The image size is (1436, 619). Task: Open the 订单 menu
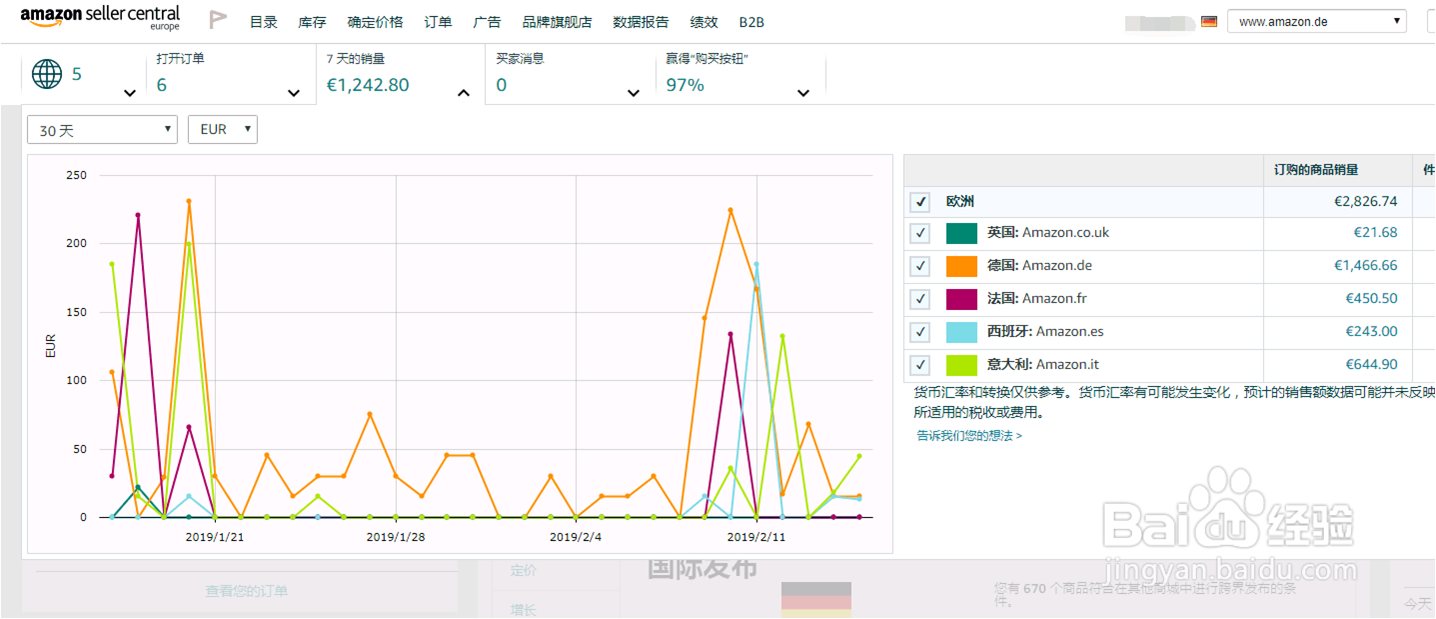click(438, 22)
